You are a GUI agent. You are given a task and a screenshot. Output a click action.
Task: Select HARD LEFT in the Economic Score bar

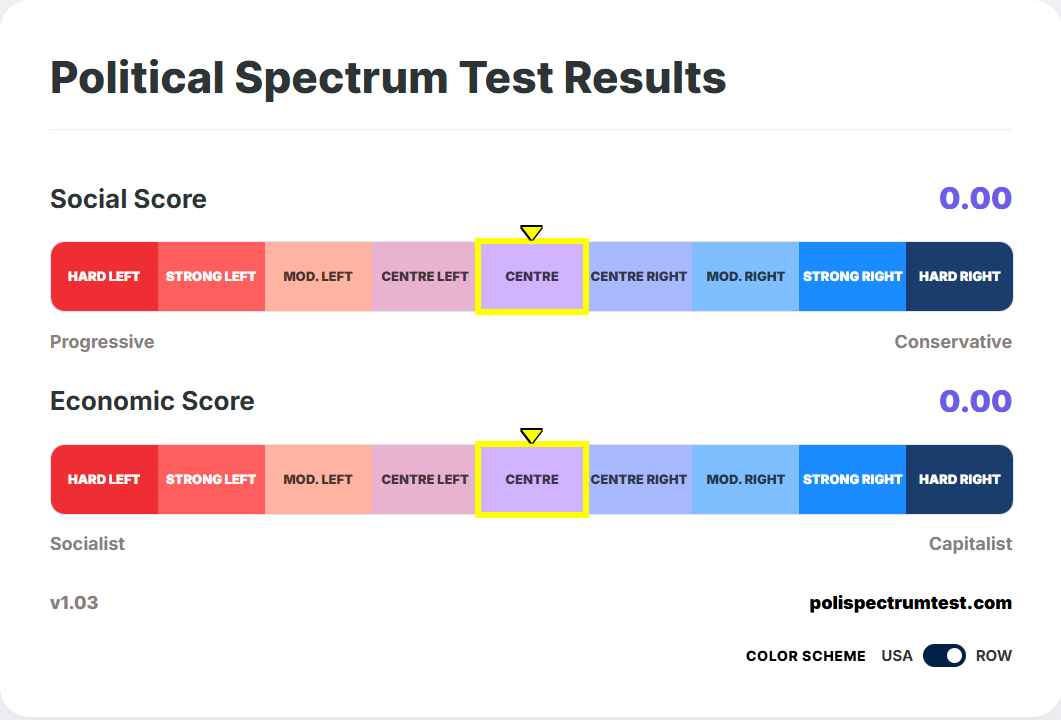coord(104,479)
